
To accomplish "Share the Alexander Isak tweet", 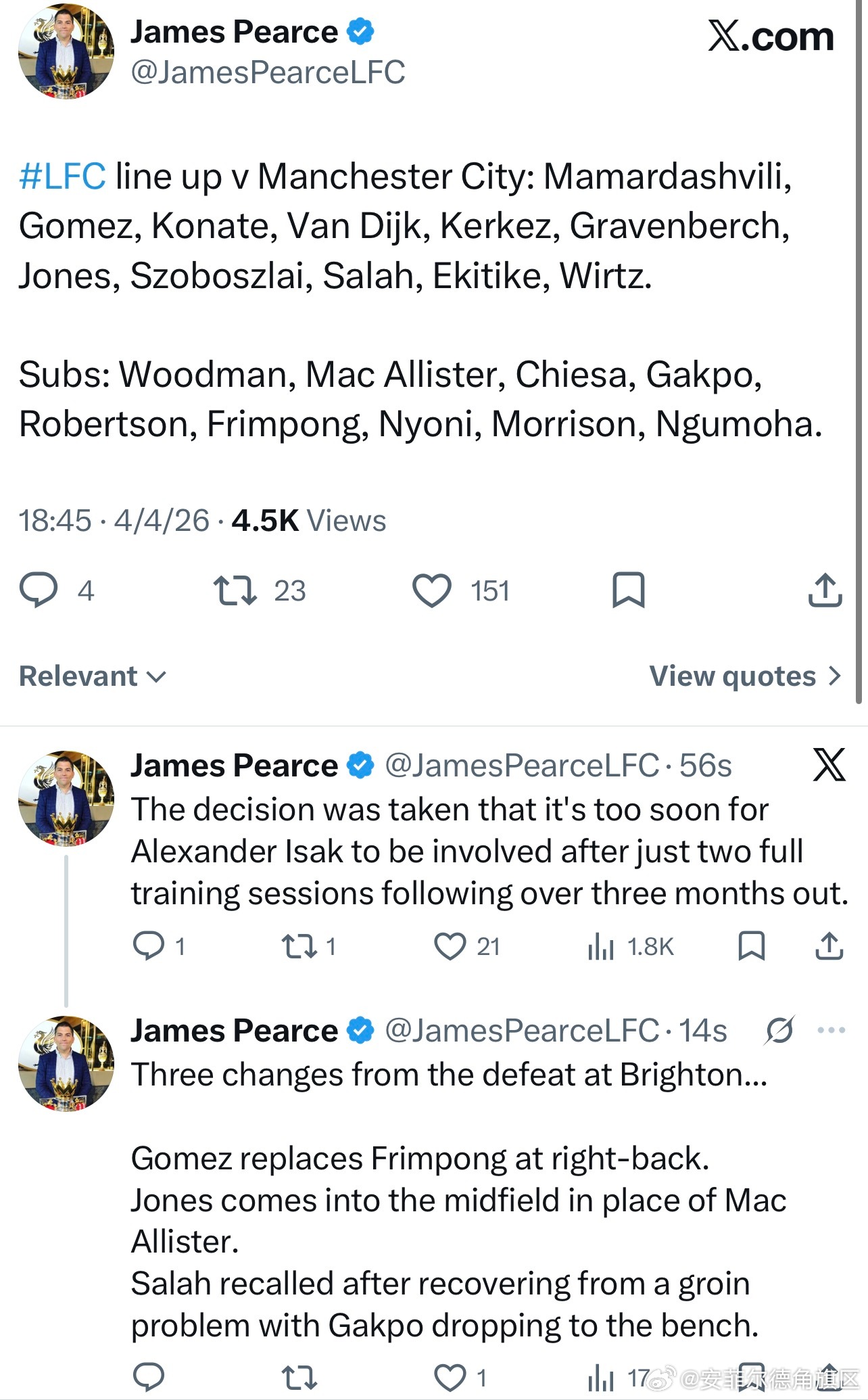I will pyautogui.click(x=829, y=946).
